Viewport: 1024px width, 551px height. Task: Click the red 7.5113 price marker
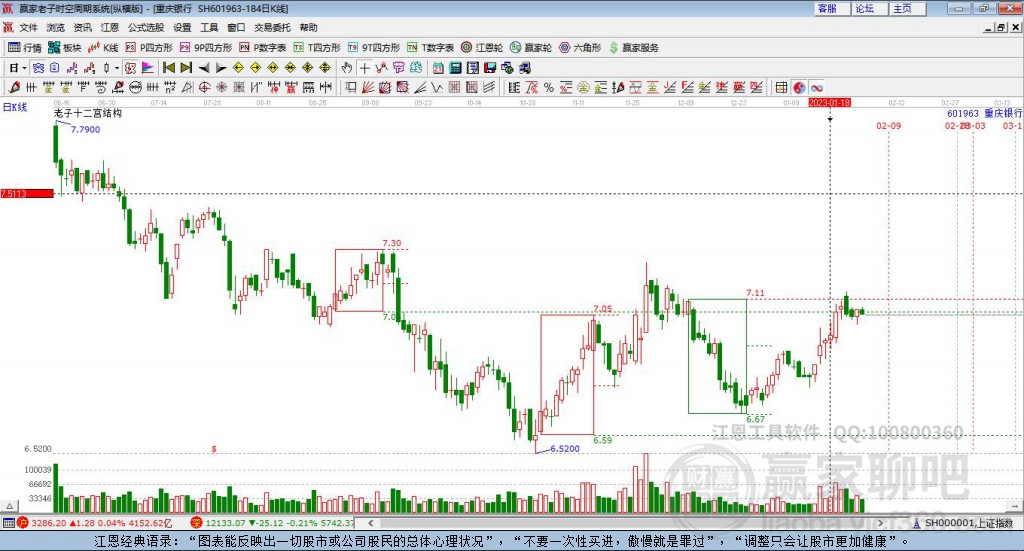tap(27, 193)
